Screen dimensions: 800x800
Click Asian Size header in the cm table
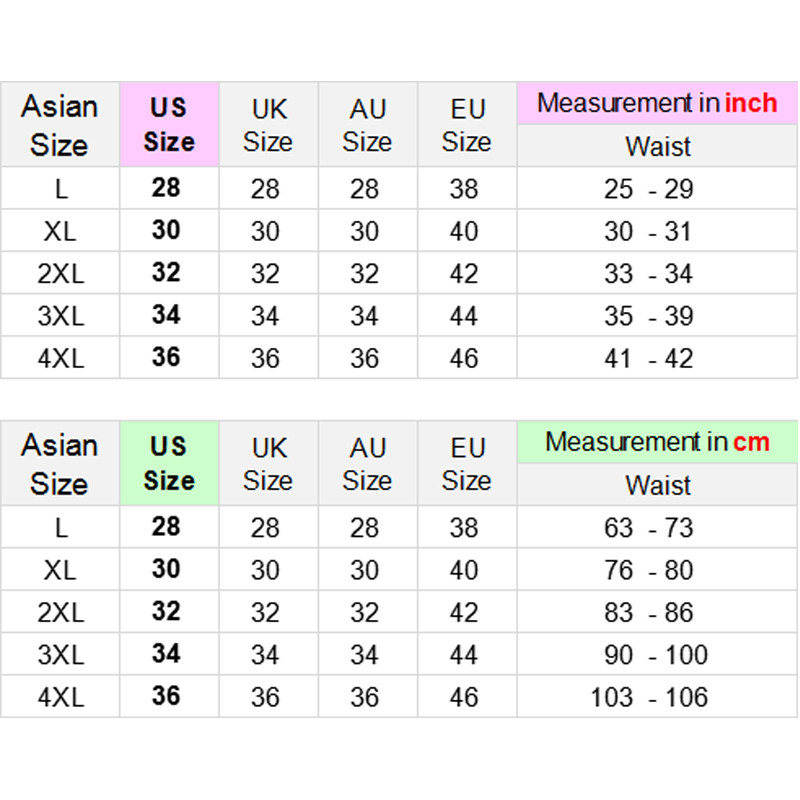60,463
